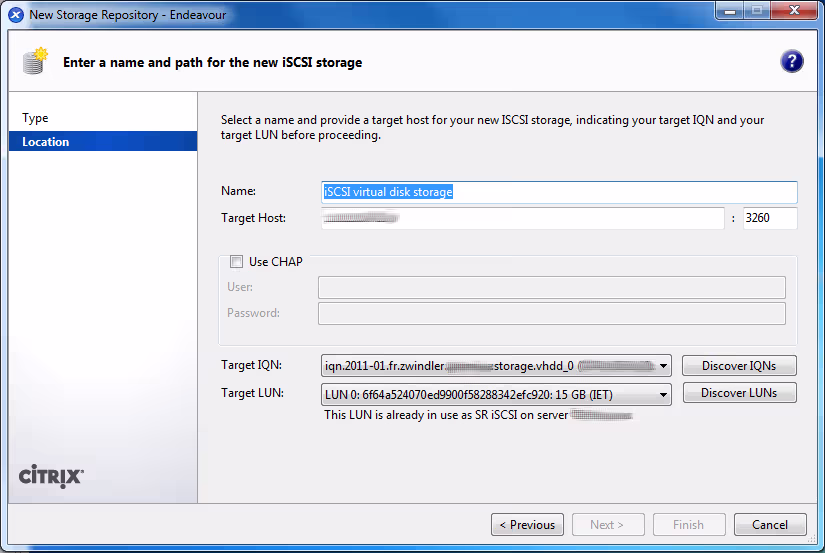This screenshot has height=553, width=825.
Task: Go back with the Previous button
Action: (x=527, y=525)
